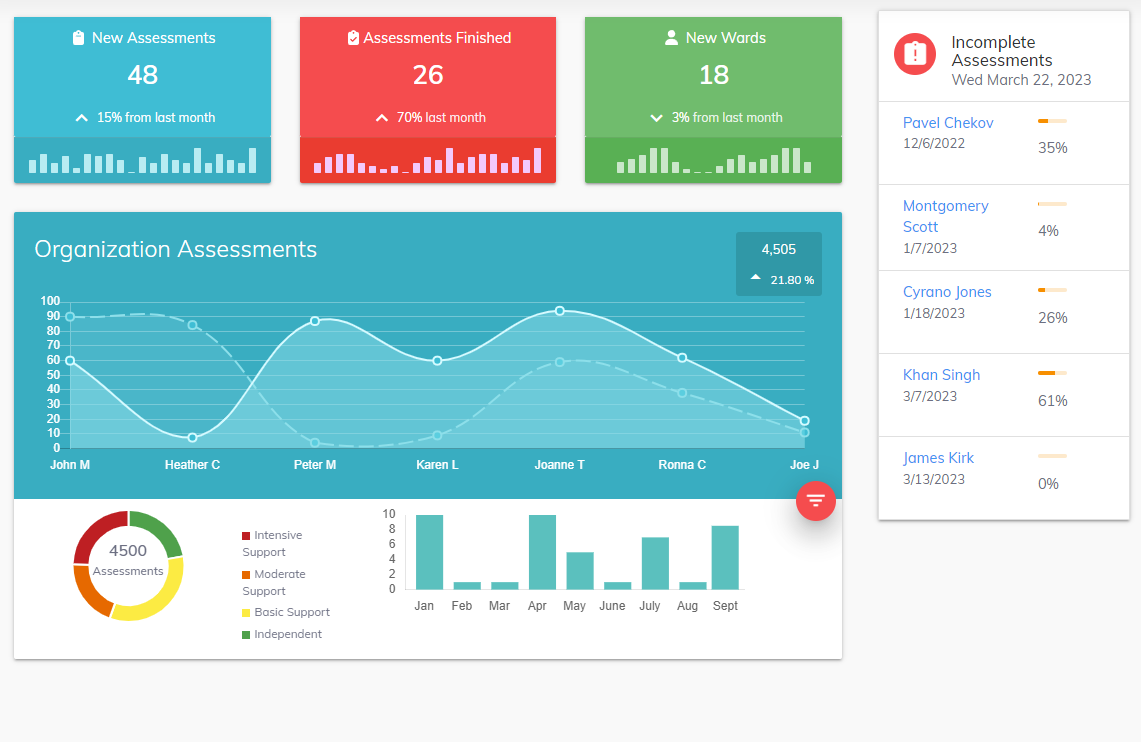Image resolution: width=1141 pixels, height=742 pixels.
Task: Click James Kirk's name link
Action: (x=938, y=458)
